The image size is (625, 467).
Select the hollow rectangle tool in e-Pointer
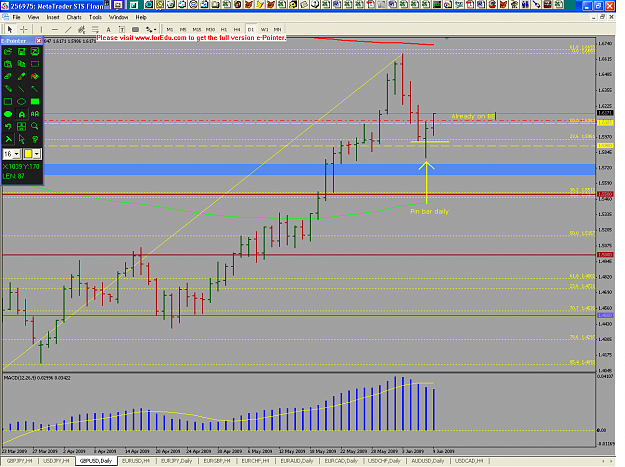click(x=8, y=102)
